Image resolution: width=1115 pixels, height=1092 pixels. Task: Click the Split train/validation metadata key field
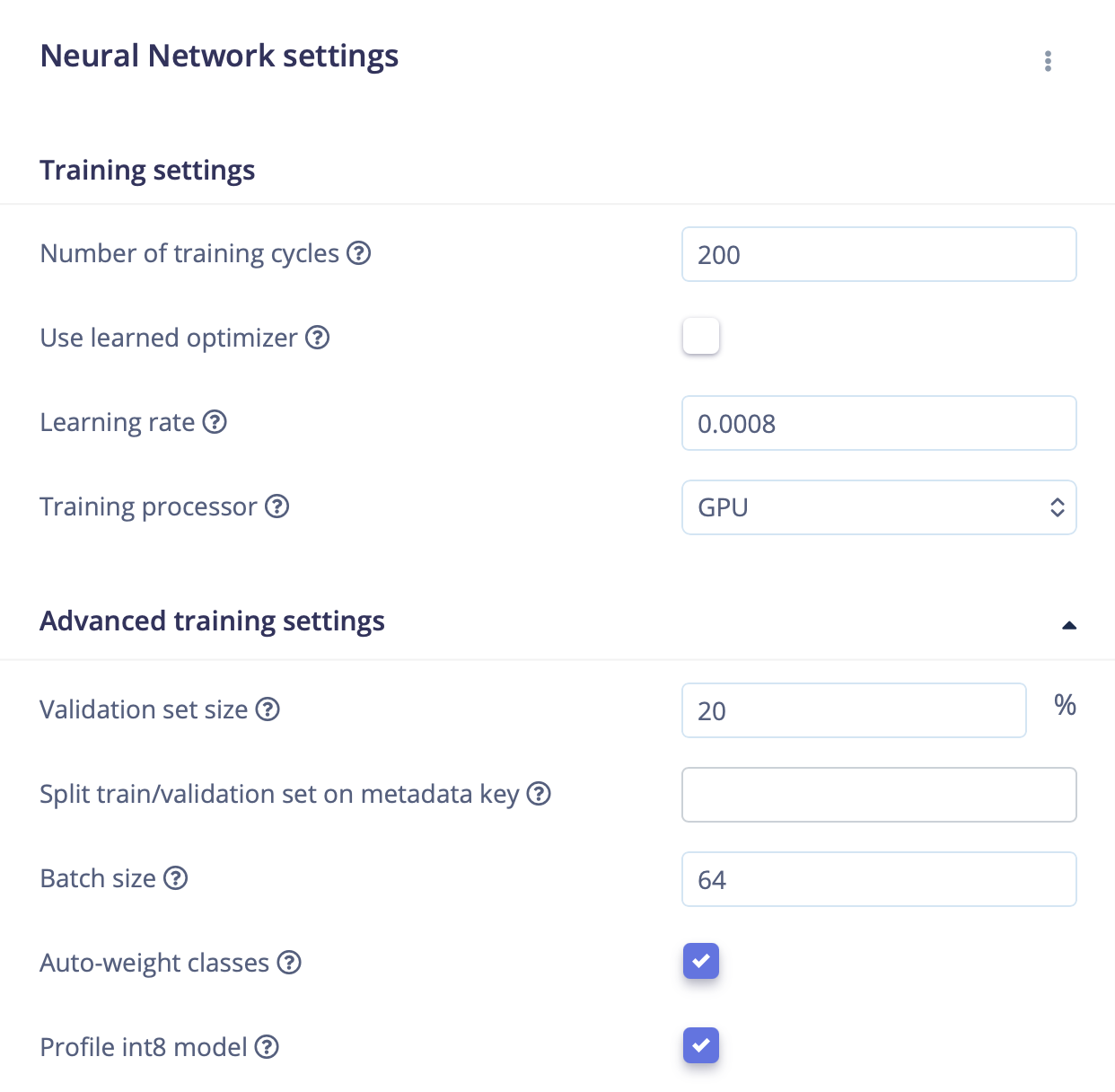[878, 795]
